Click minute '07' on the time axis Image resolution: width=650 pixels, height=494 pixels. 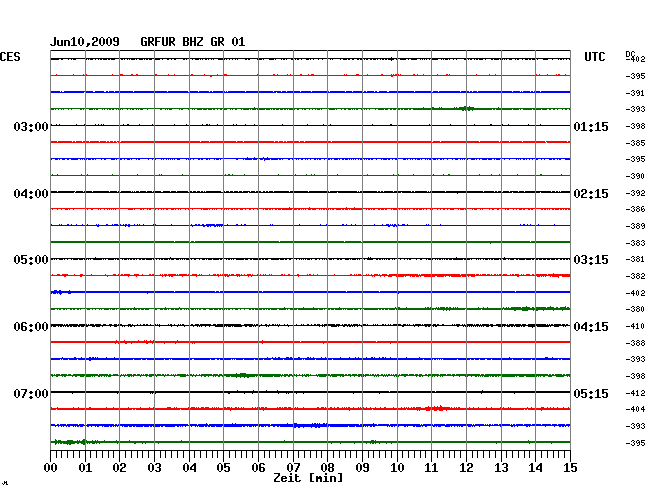[293, 468]
